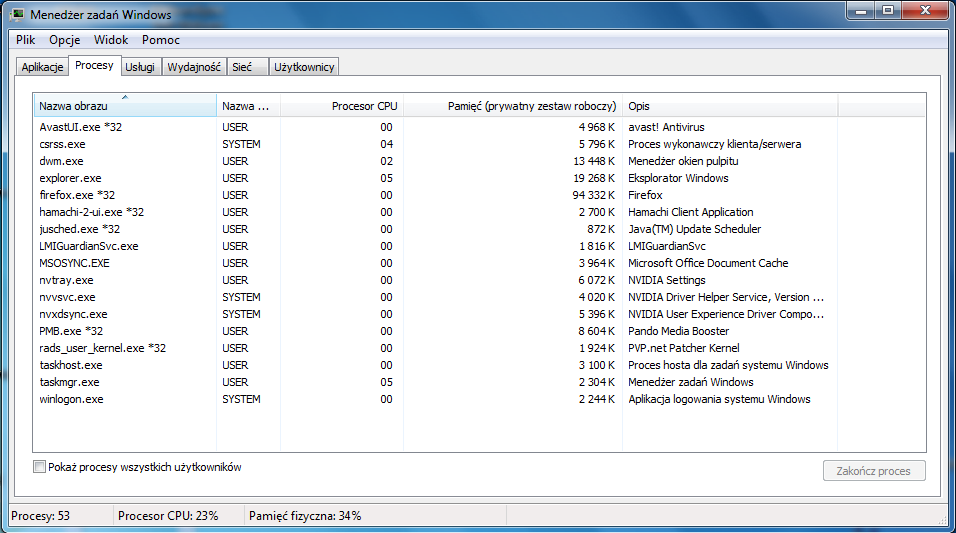Switch to the Usługi tab

[140, 67]
